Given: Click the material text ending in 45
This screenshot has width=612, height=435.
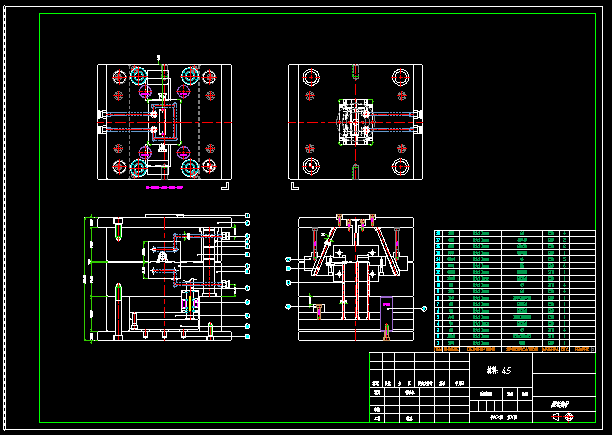Looking at the screenshot, I should [499, 370].
